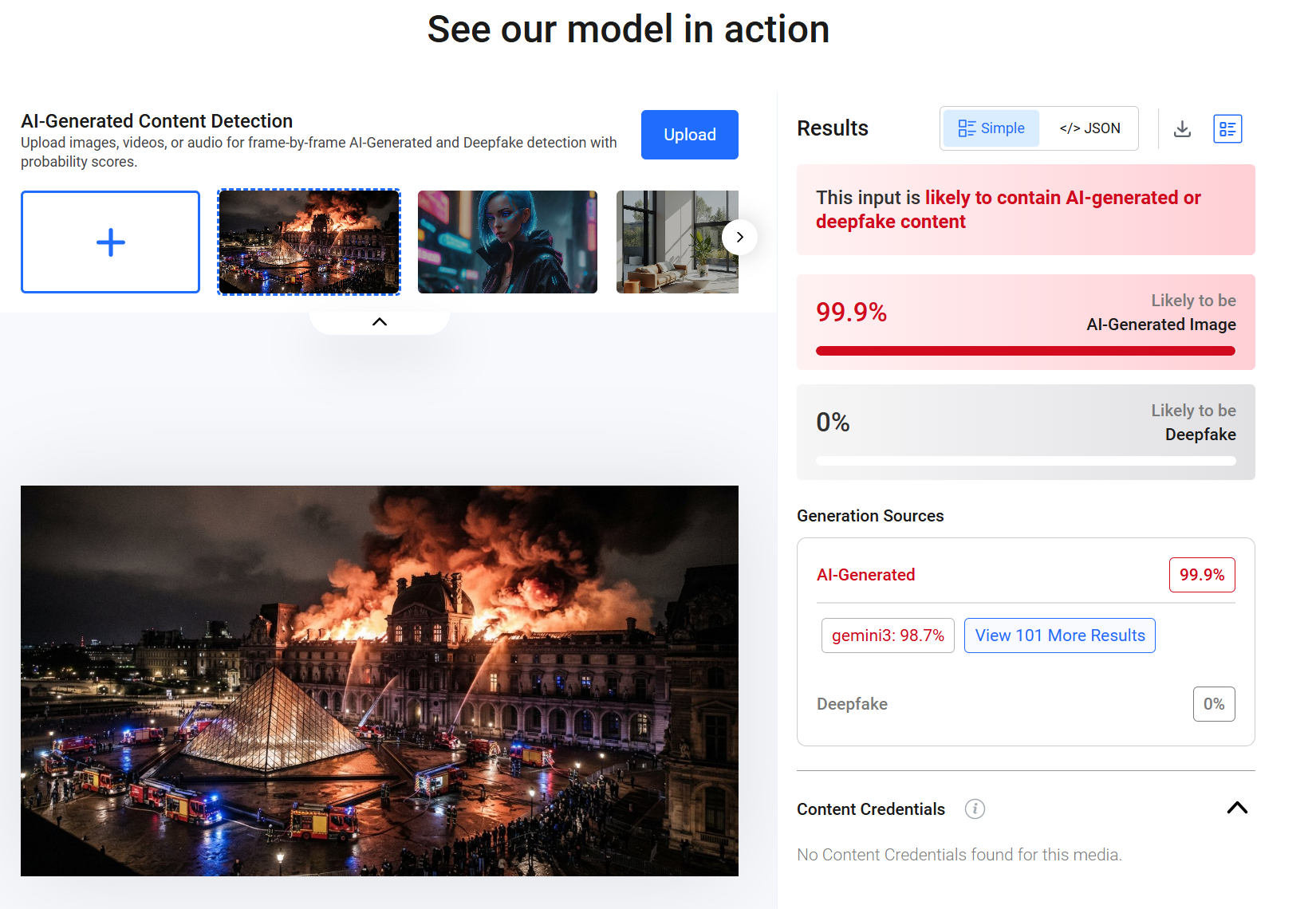Click the red AI-Generated source label
Viewport: 1316px width, 909px height.
click(x=866, y=575)
